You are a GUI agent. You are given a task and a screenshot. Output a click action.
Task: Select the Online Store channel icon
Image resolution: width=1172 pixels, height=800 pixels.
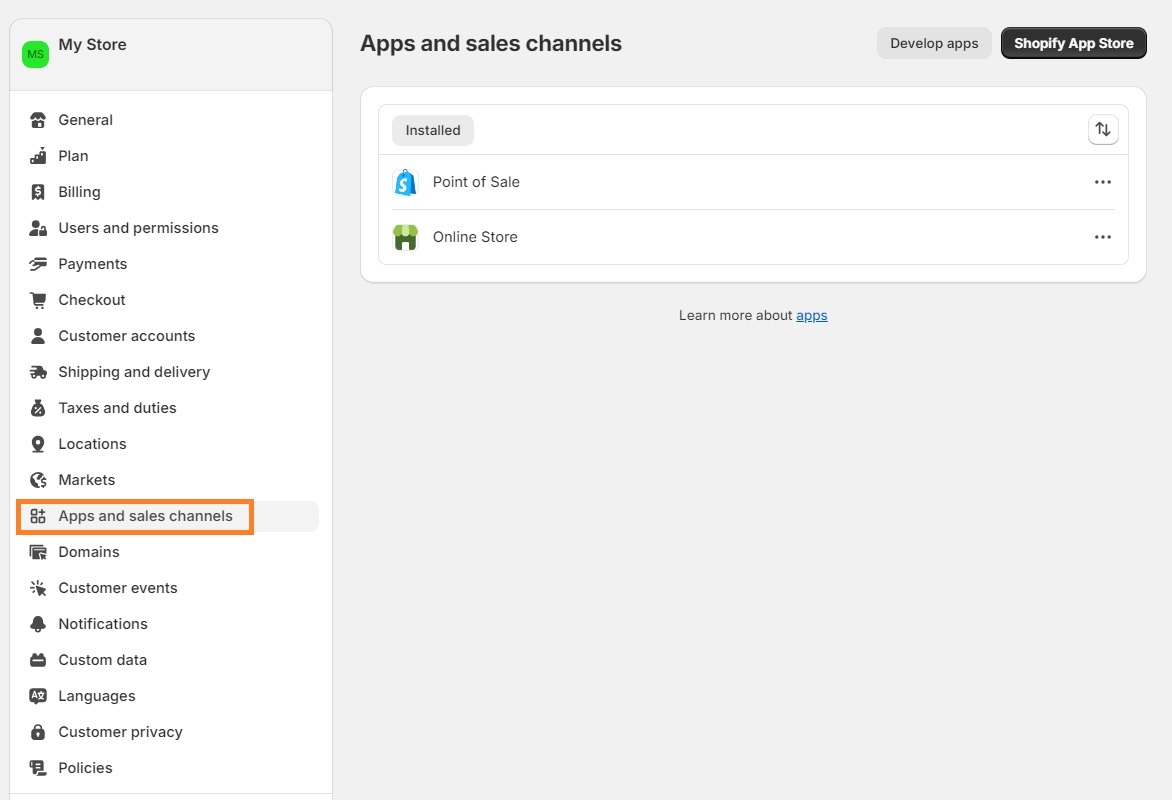[405, 237]
